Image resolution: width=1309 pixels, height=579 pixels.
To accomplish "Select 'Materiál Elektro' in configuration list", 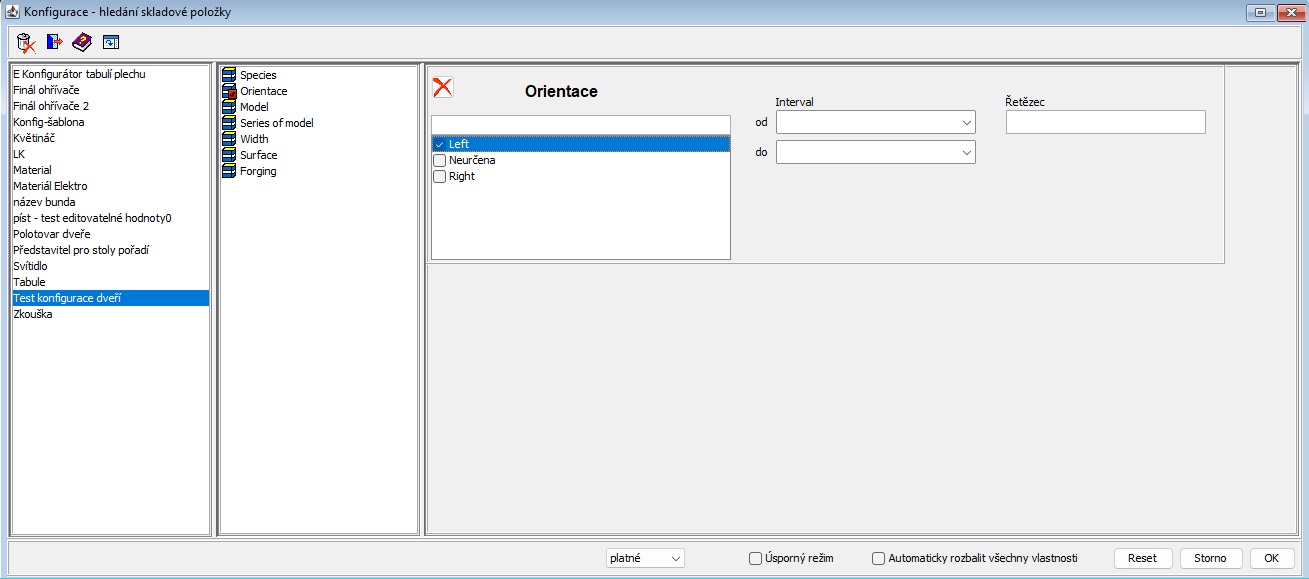I will (50, 186).
